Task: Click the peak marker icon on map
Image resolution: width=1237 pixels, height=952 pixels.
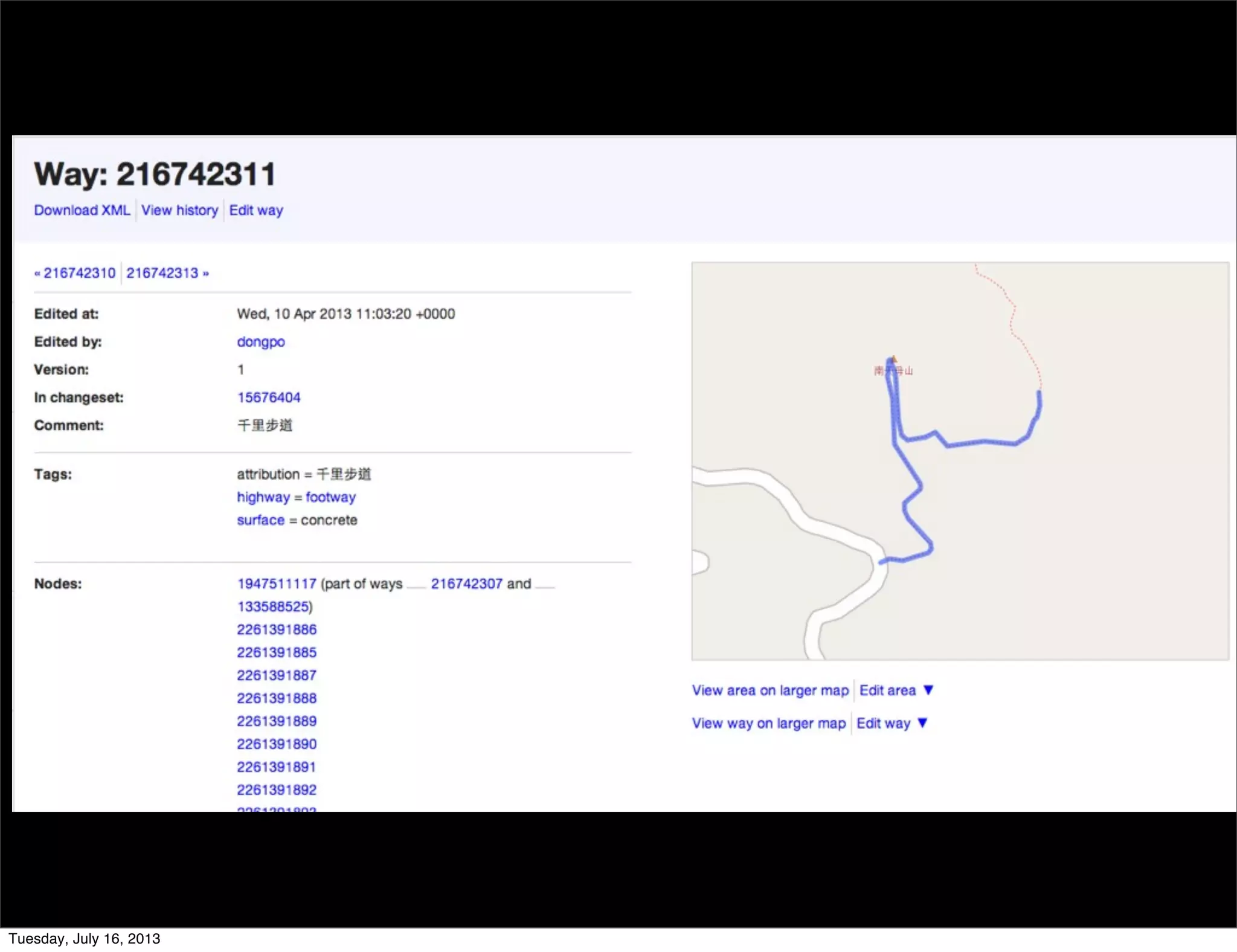Action: 895,359
